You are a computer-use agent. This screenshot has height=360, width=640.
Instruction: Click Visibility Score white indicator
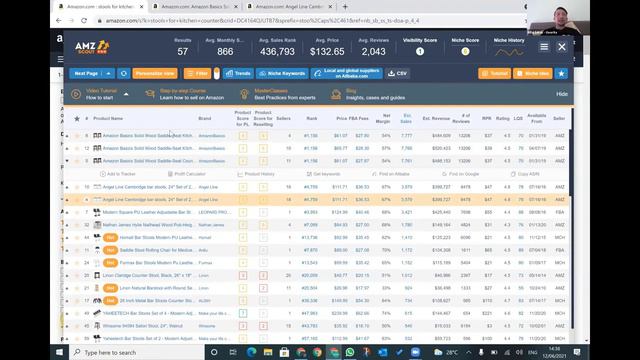pos(420,51)
